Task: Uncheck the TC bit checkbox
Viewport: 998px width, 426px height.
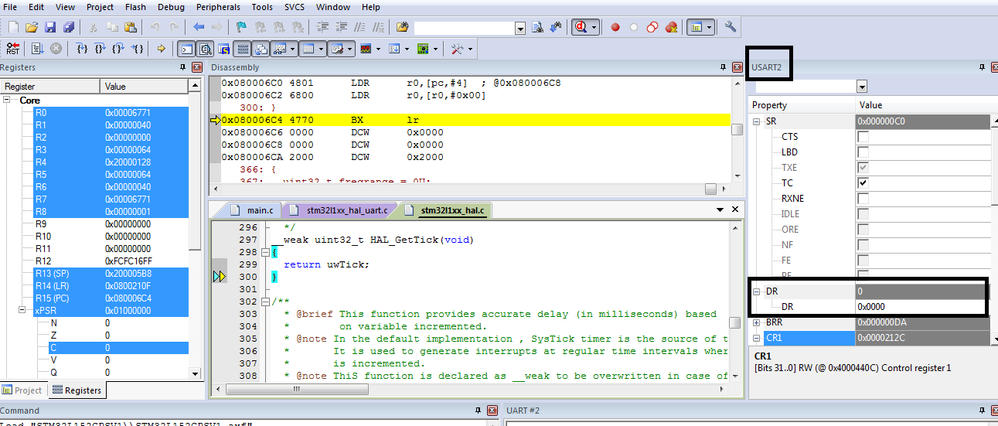Action: [863, 183]
